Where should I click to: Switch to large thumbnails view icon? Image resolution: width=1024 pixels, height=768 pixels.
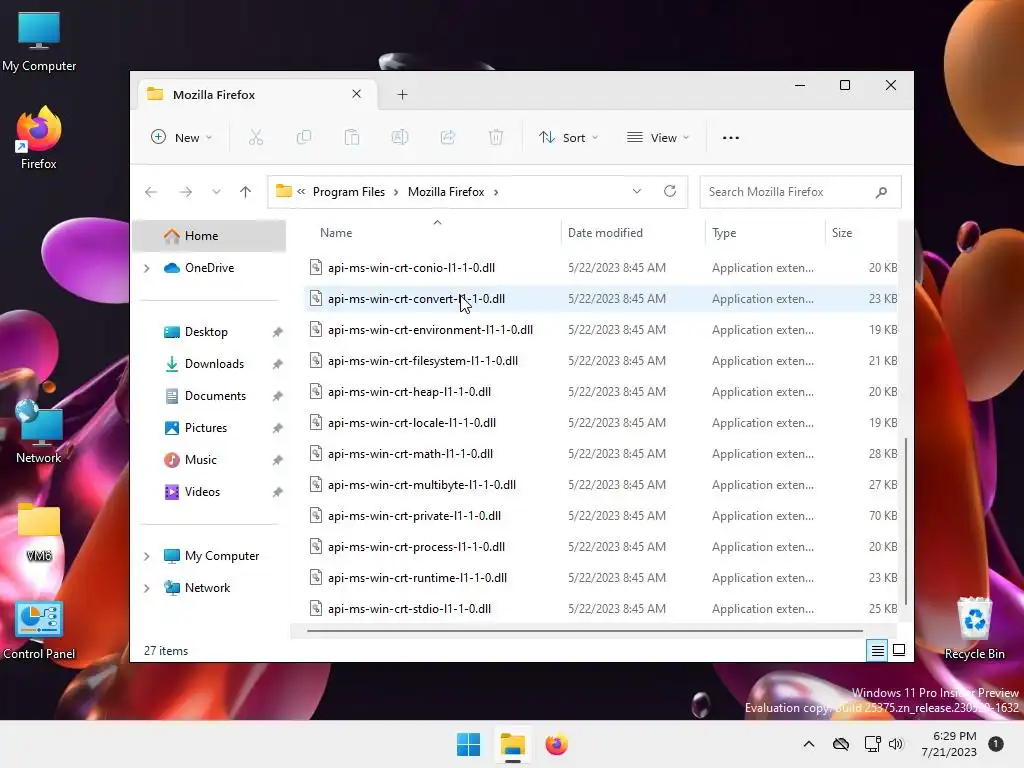(x=899, y=650)
